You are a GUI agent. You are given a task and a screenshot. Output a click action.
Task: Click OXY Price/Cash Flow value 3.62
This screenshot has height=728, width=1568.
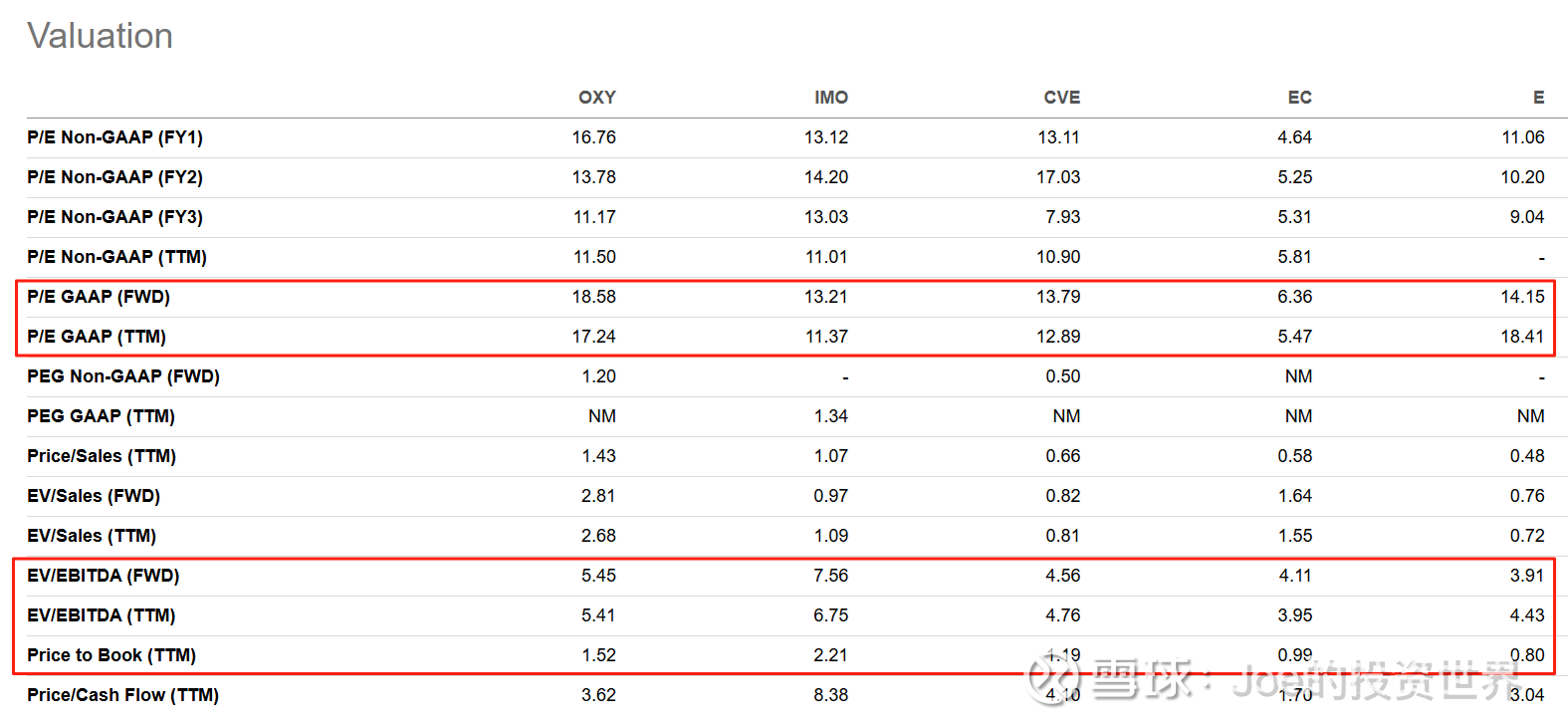[x=599, y=695]
